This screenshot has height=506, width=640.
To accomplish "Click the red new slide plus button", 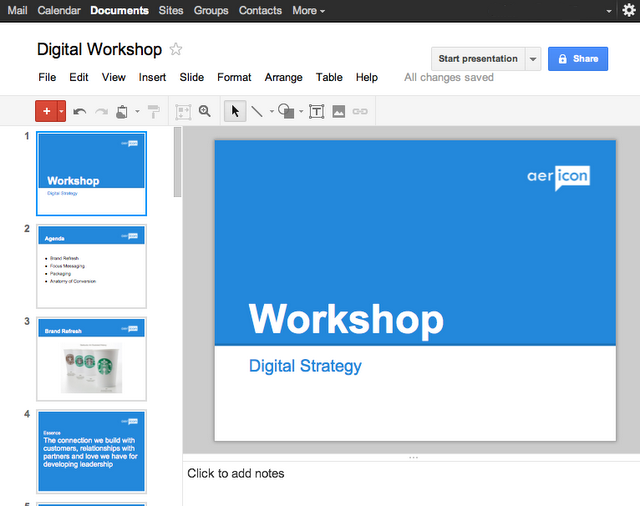I will tap(47, 111).
